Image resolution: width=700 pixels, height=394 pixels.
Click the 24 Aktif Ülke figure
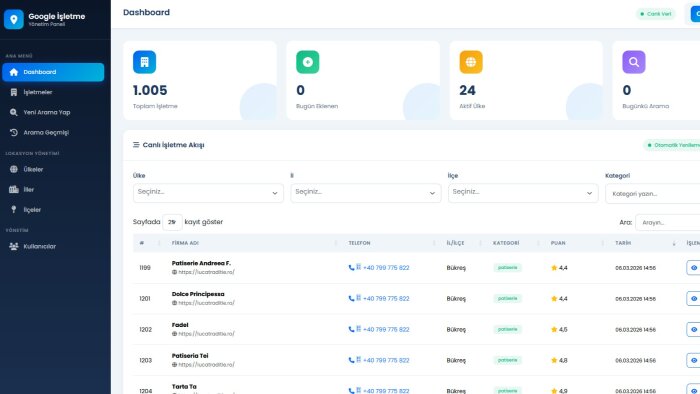point(467,90)
